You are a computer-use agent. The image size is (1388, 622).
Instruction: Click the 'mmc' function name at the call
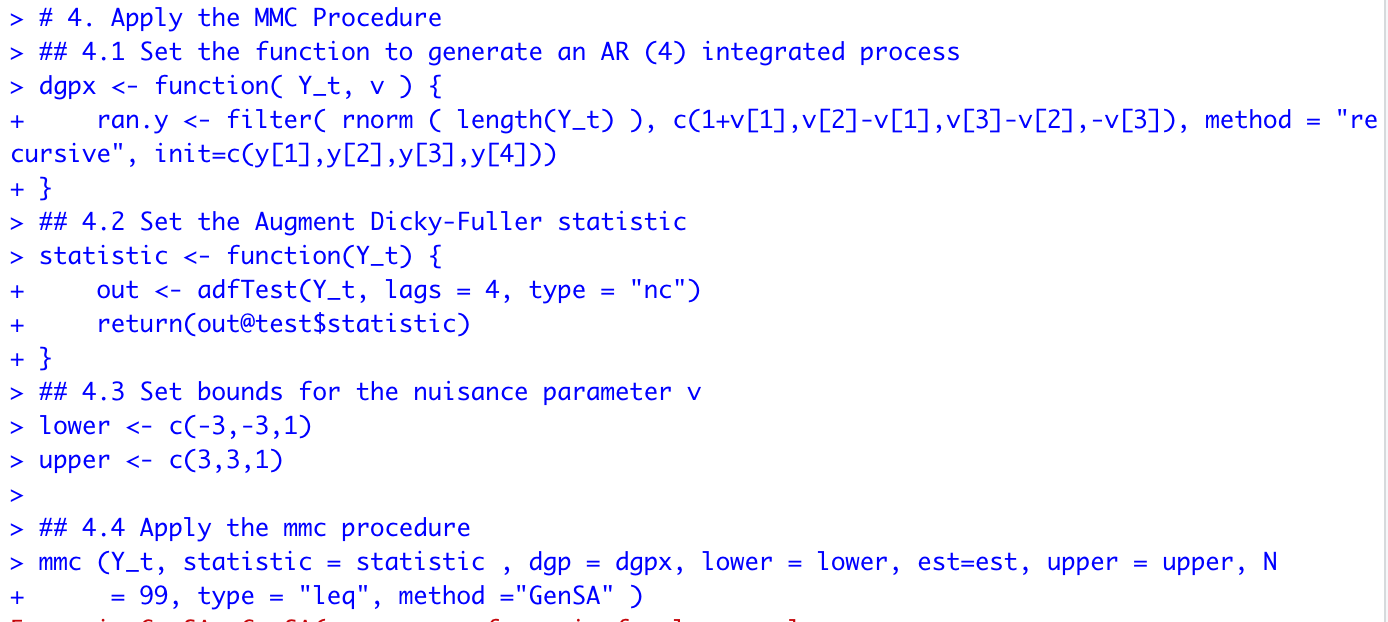coord(60,562)
